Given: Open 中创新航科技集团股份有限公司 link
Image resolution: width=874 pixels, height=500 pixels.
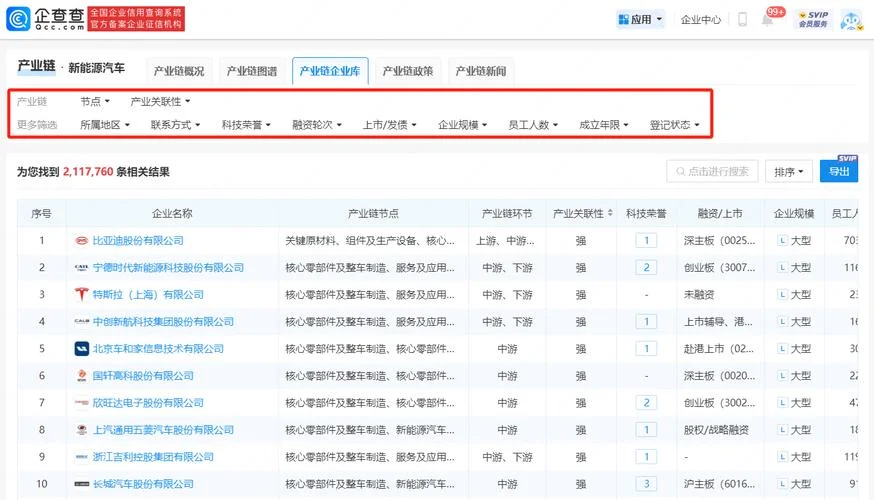Looking at the screenshot, I should 163,322.
